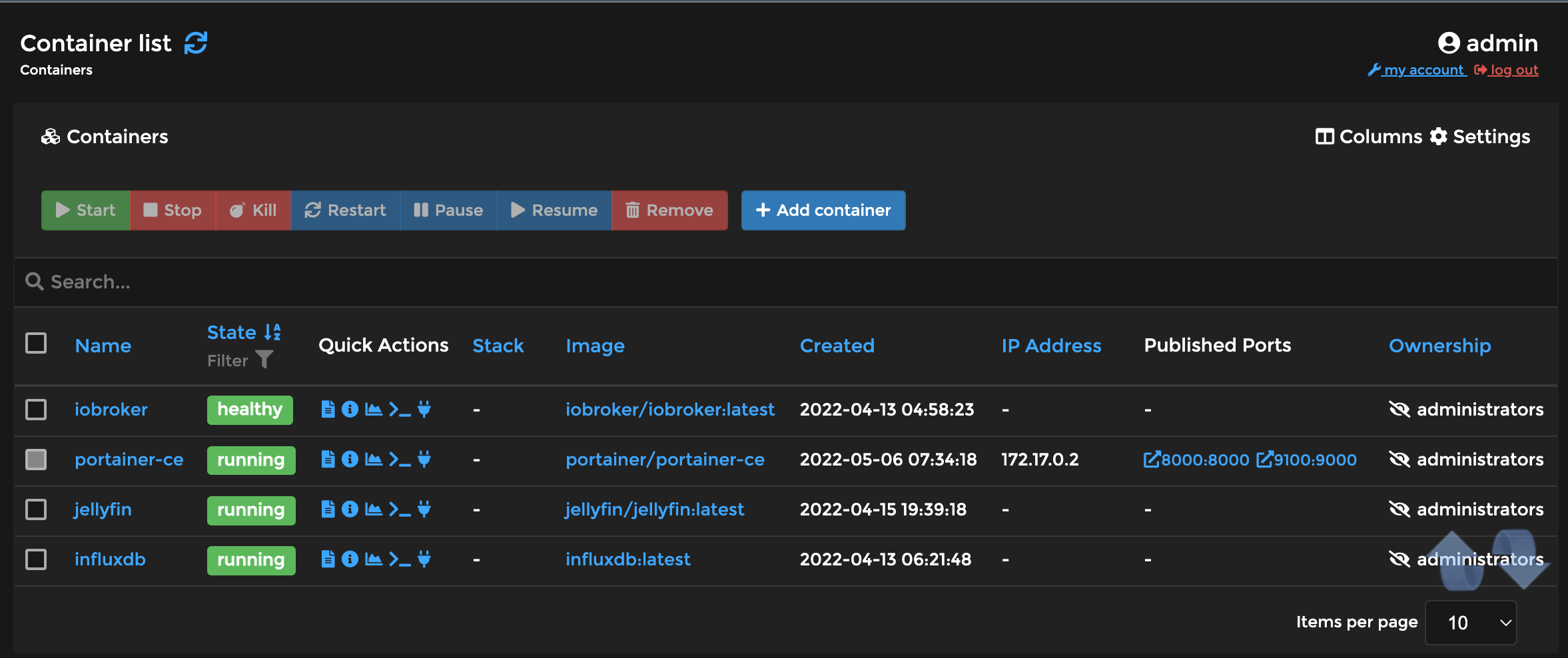
Task: Open the iobroker container details
Action: (x=111, y=409)
